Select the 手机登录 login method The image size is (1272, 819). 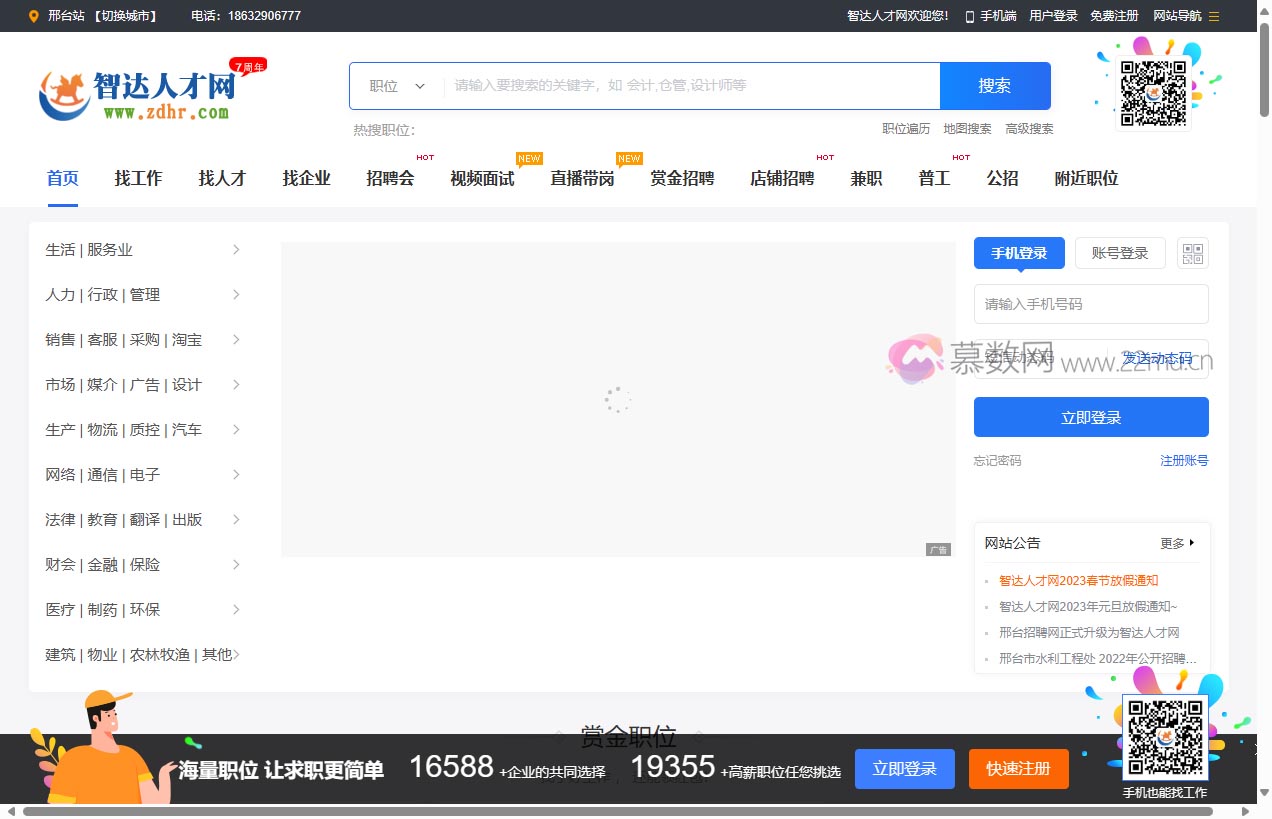point(1018,253)
